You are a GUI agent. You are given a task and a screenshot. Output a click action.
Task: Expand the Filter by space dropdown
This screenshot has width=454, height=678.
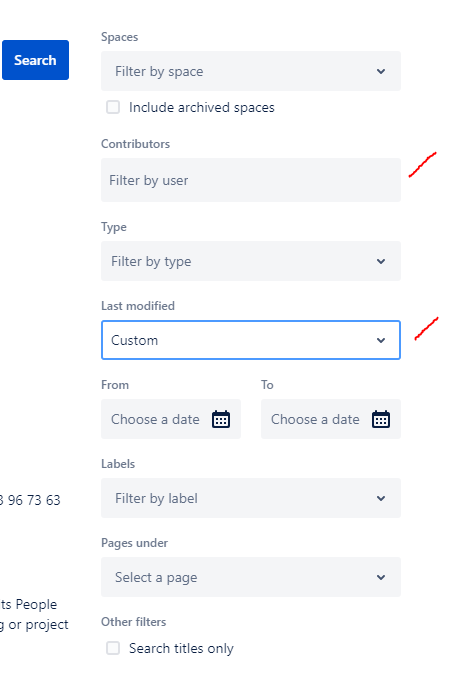point(251,71)
